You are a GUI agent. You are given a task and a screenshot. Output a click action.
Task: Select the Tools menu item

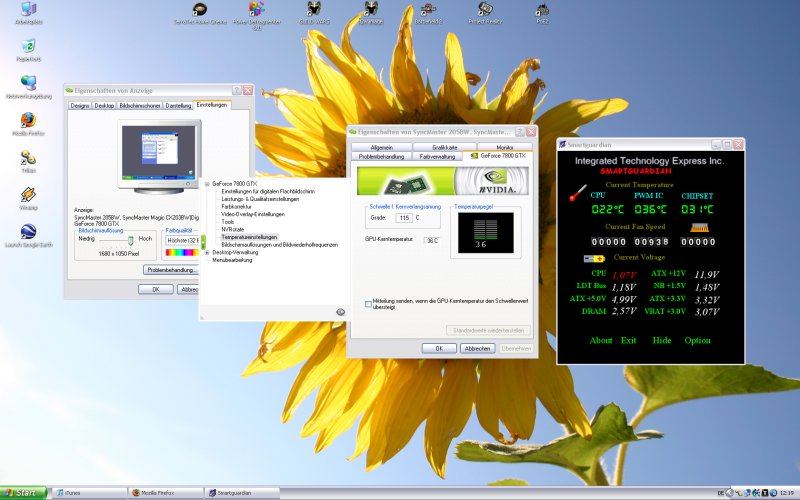point(228,222)
